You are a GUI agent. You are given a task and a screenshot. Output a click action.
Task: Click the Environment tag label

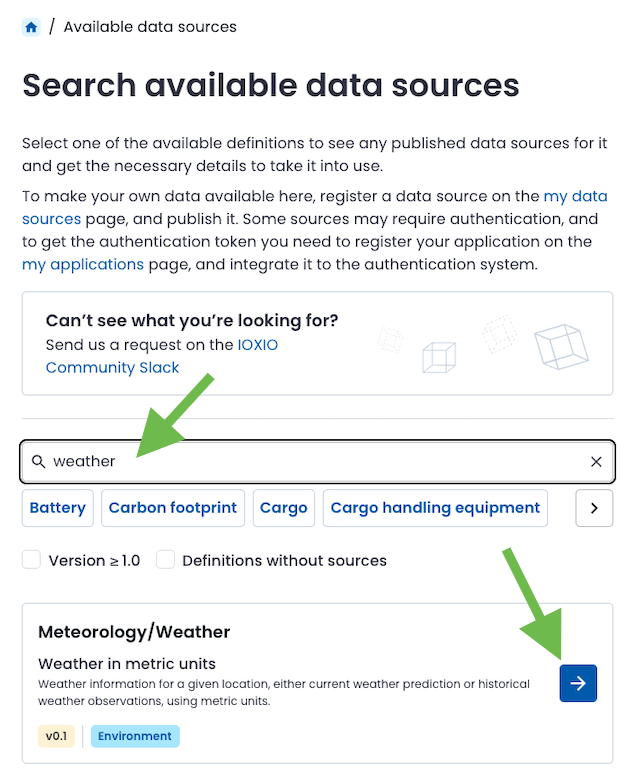click(135, 736)
